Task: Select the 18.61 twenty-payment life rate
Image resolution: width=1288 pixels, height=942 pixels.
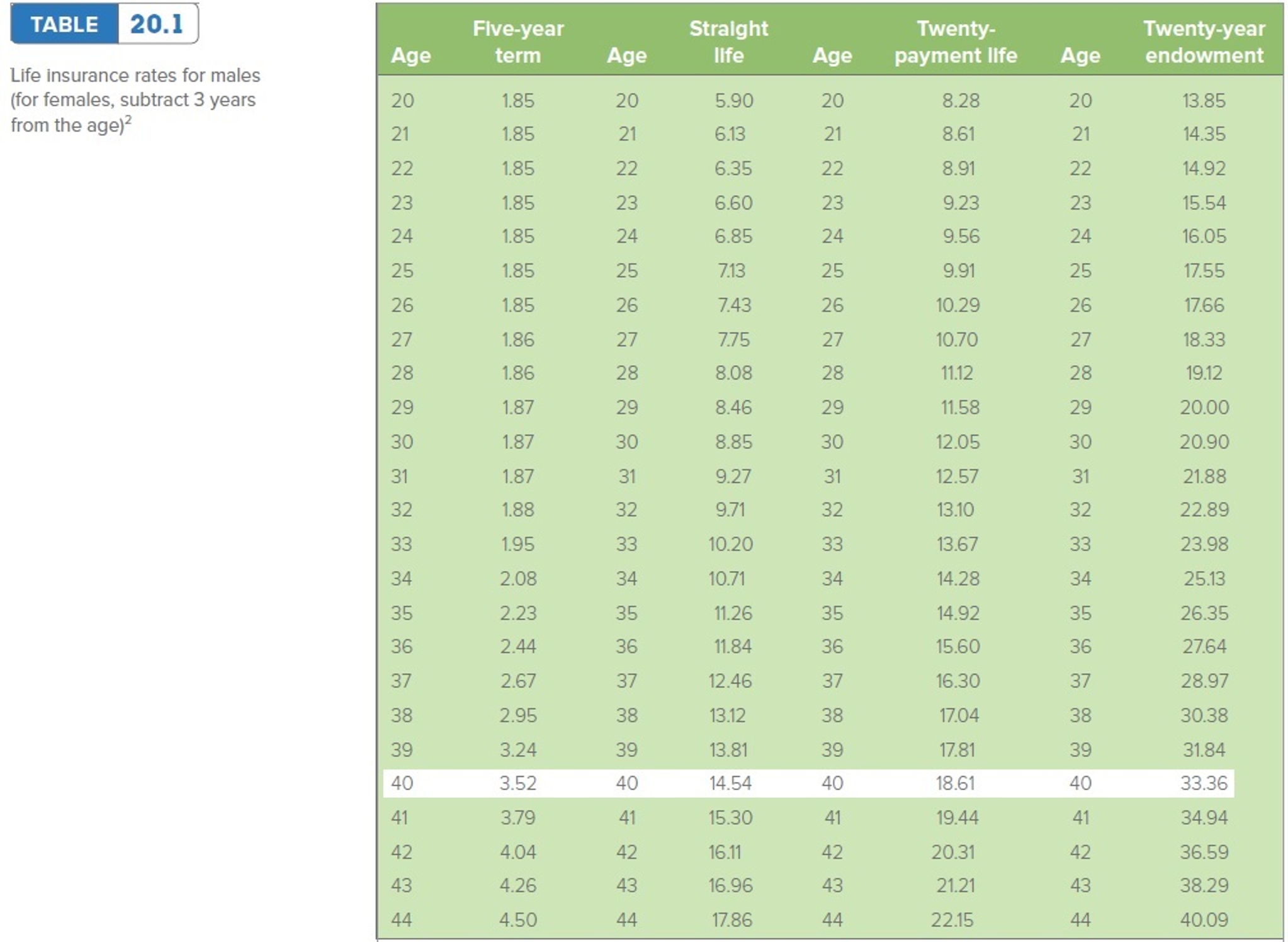Action: [x=955, y=783]
